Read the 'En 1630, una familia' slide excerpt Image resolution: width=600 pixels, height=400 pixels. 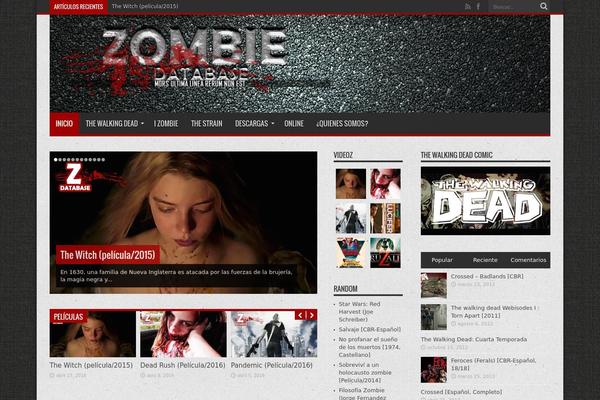click(x=176, y=276)
